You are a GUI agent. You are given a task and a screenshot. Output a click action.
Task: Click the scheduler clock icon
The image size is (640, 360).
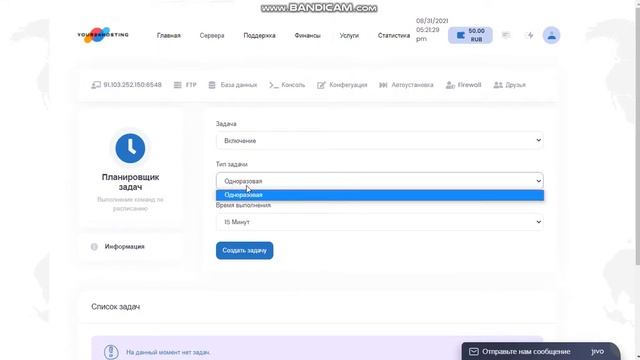(130, 148)
